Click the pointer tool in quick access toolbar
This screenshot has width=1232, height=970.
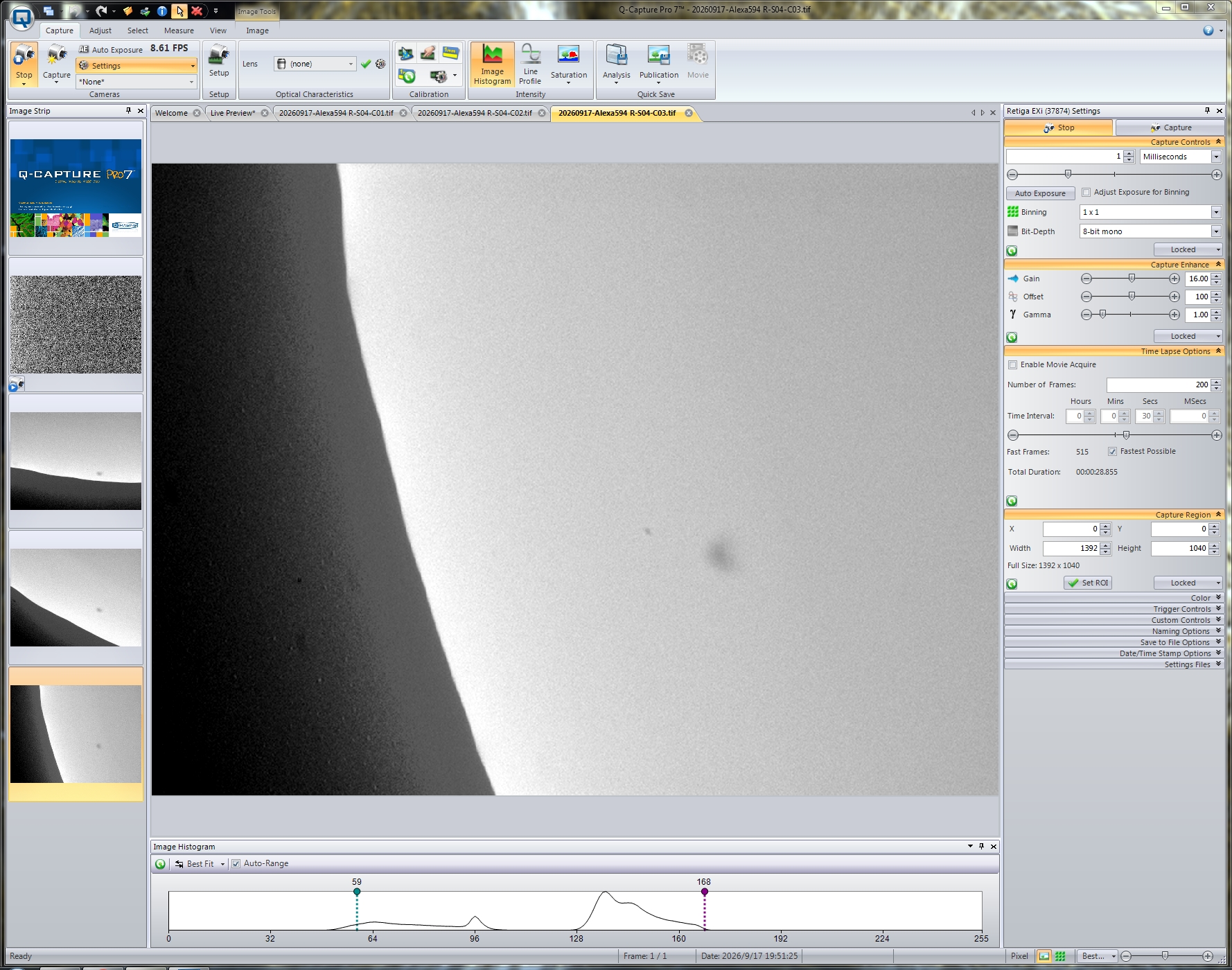[x=180, y=11]
